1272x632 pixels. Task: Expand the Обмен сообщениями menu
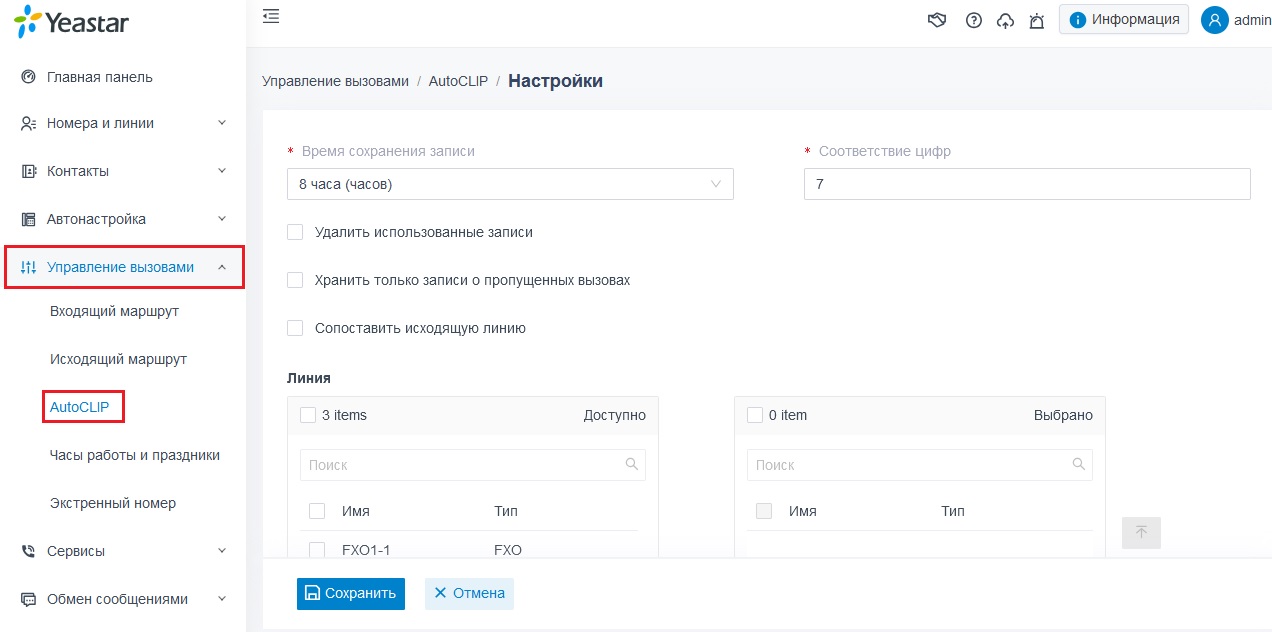[222, 599]
